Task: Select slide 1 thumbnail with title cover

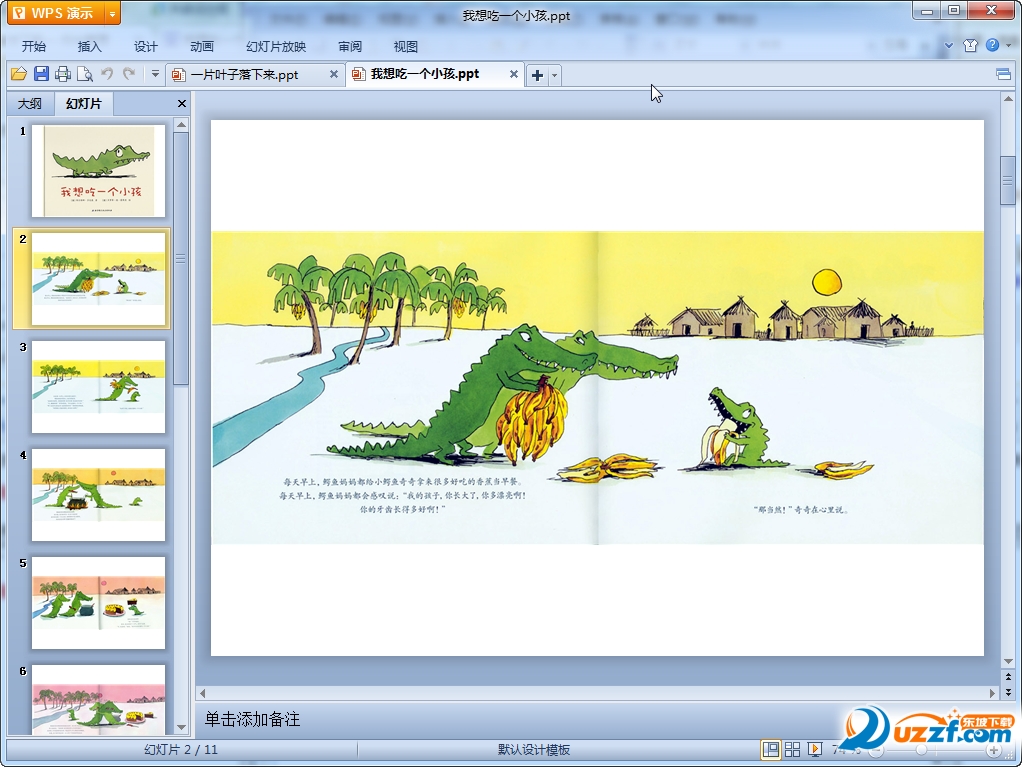Action: tap(98, 171)
